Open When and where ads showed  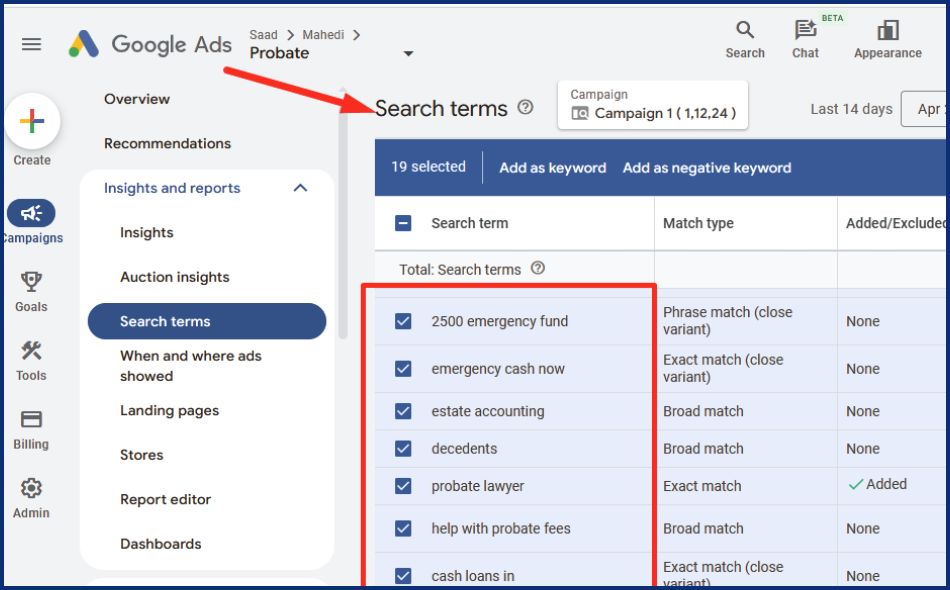(x=191, y=366)
